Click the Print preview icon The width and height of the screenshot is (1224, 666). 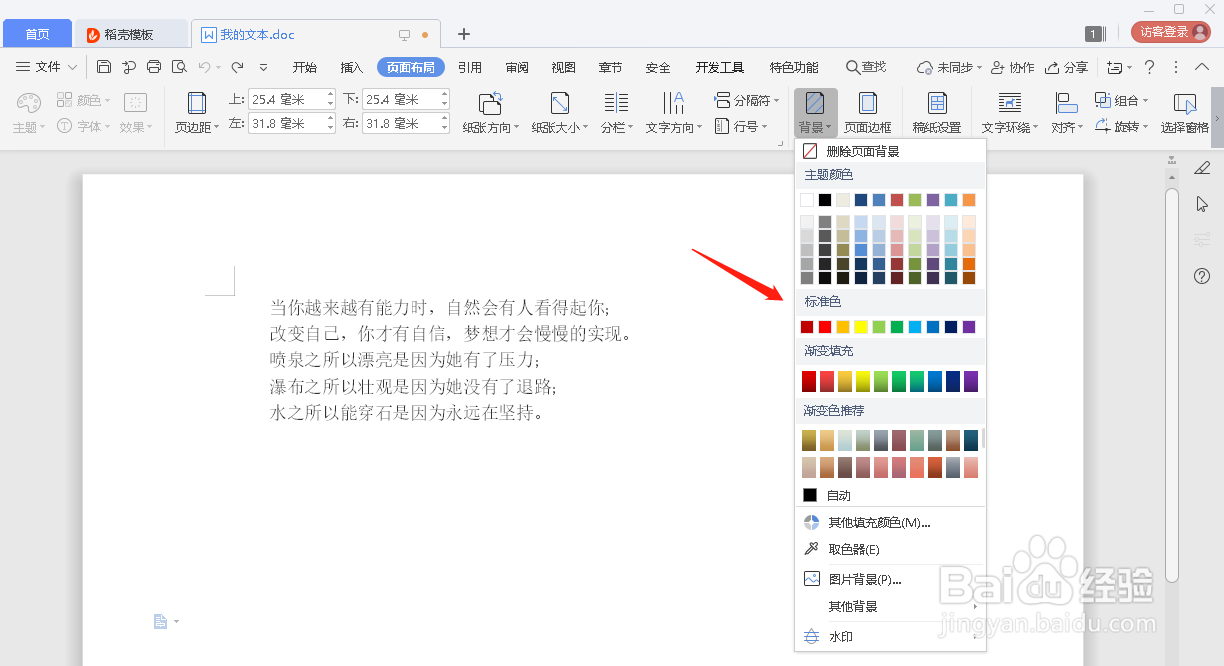(179, 67)
